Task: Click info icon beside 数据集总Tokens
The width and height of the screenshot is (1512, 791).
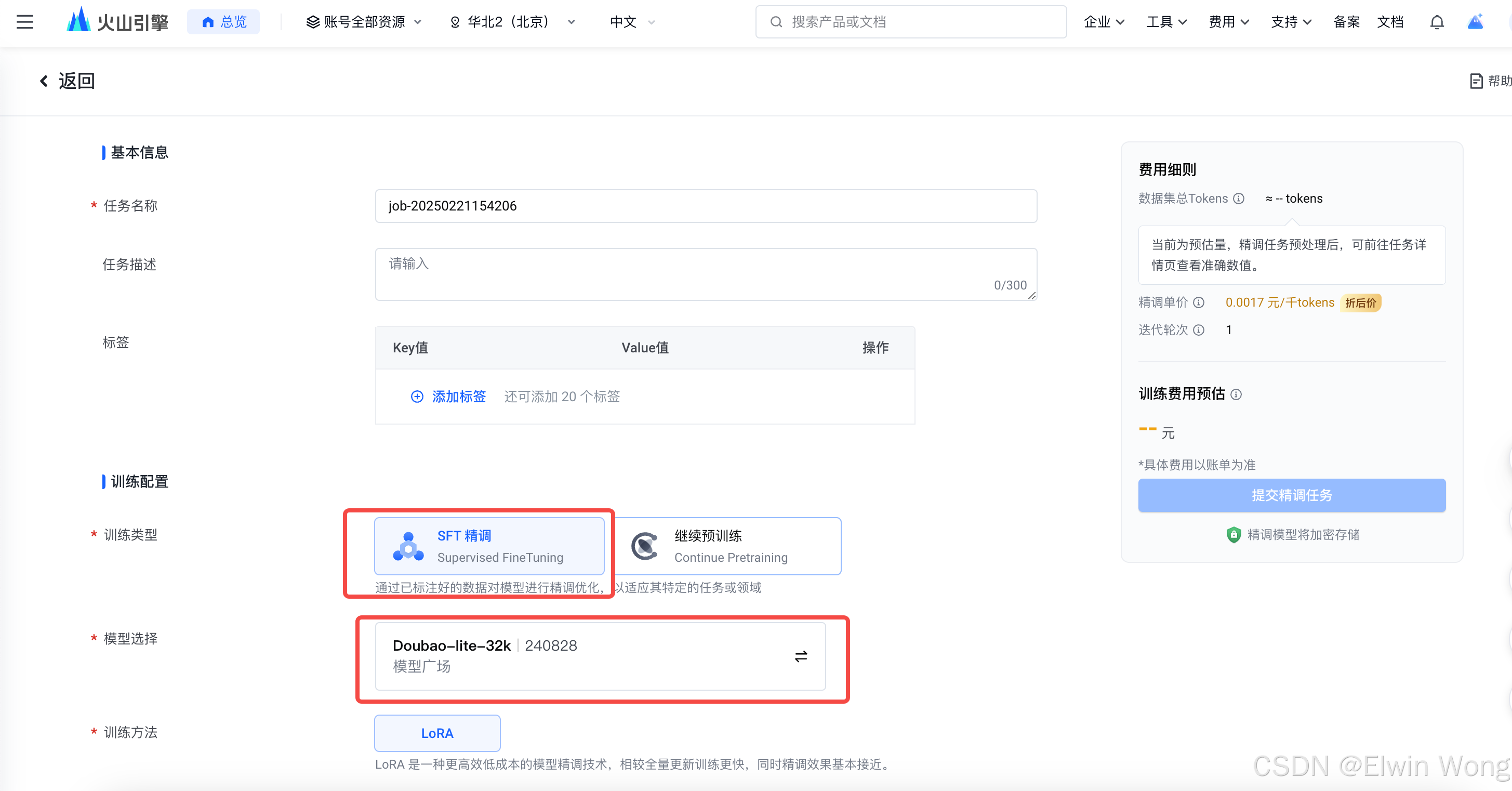Action: point(1239,199)
